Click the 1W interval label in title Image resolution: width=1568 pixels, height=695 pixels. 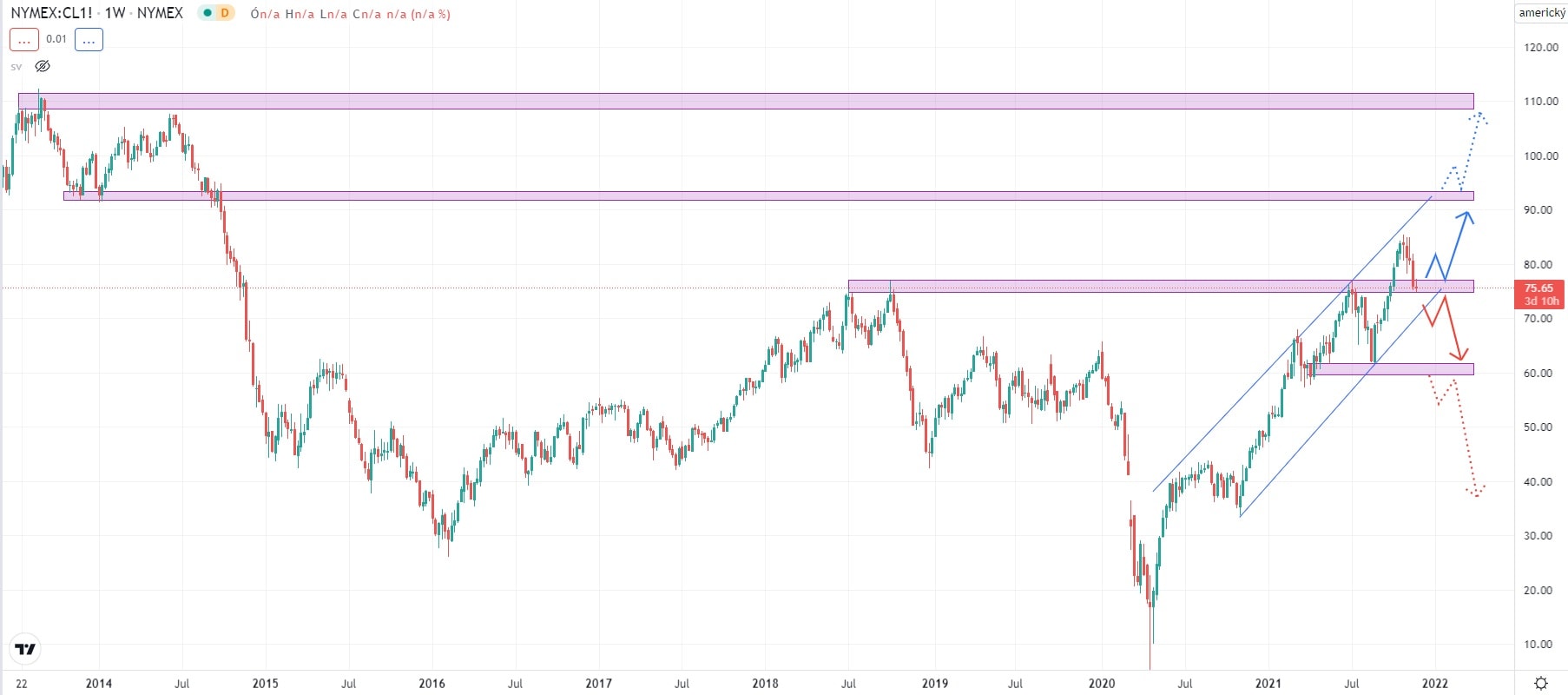pyautogui.click(x=115, y=13)
